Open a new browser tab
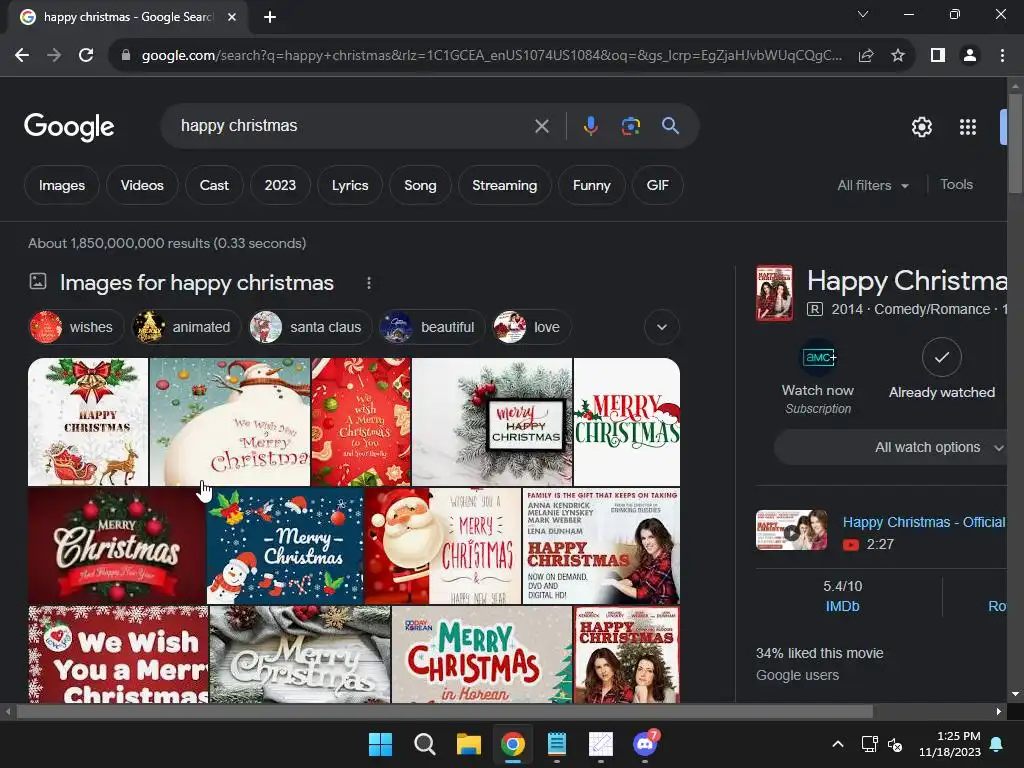1024x768 pixels. pyautogui.click(x=270, y=17)
